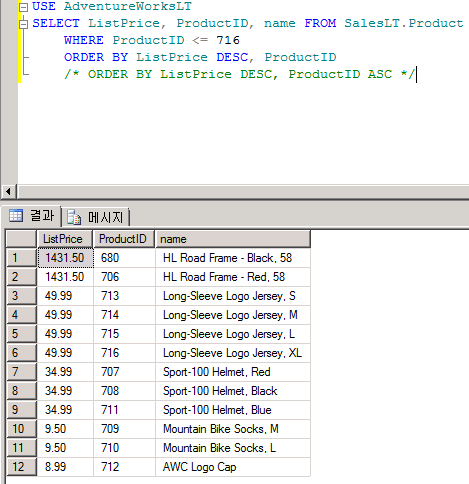Screen dimensions: 469x484
Task: Open the 메시지 messages tab
Action: (x=96, y=217)
